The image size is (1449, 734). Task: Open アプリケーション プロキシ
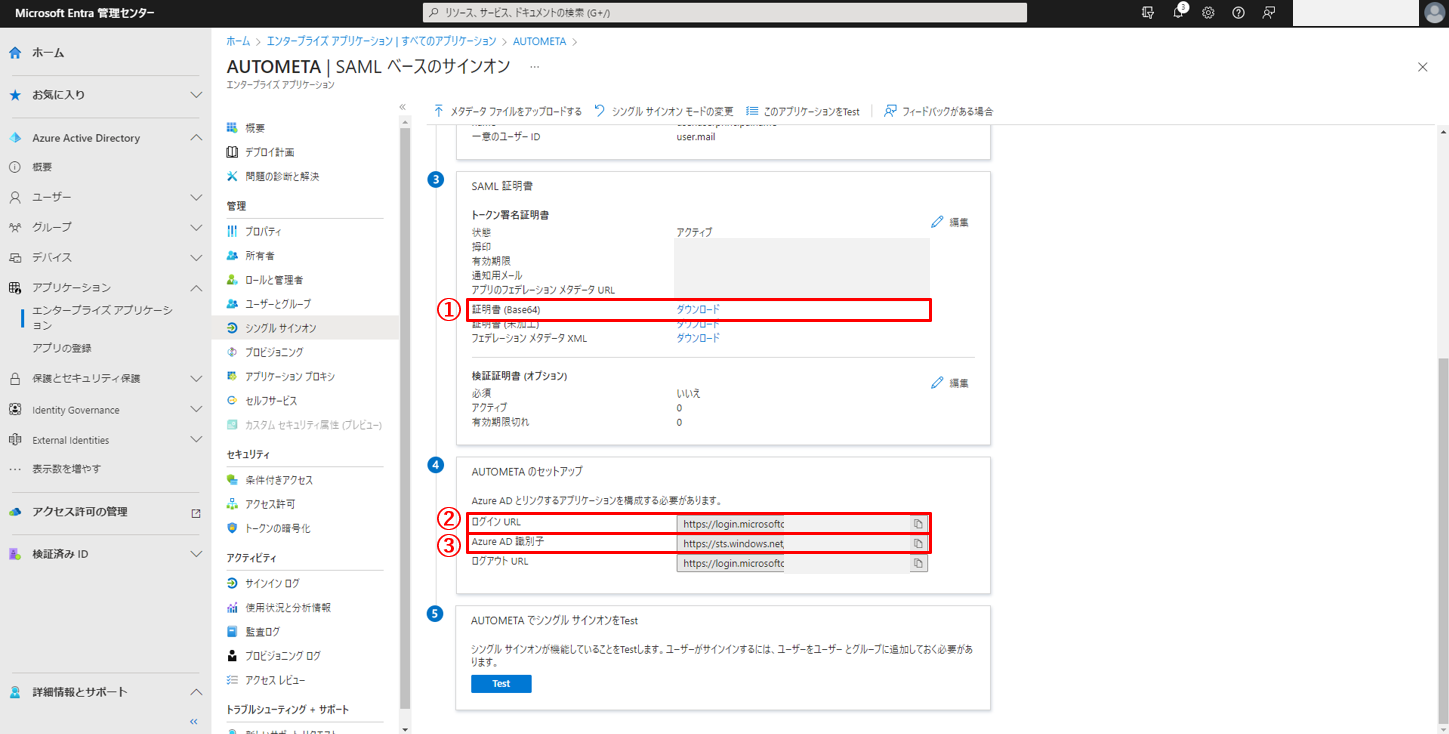pos(290,376)
